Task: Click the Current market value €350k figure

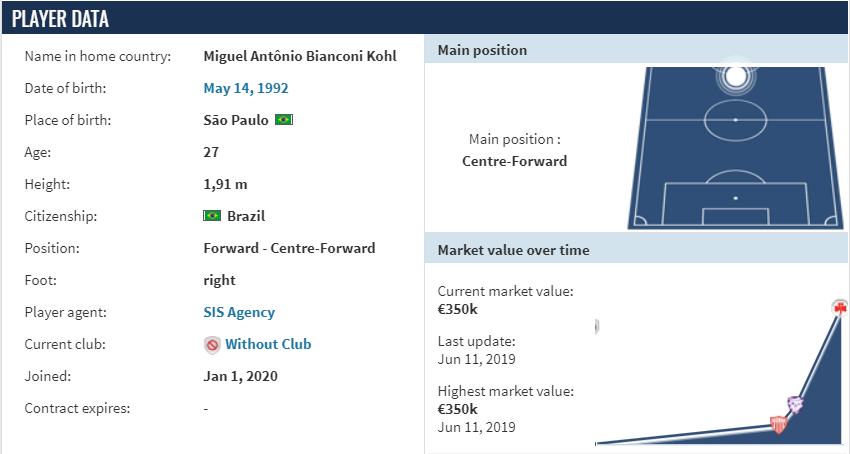Action: click(x=458, y=309)
